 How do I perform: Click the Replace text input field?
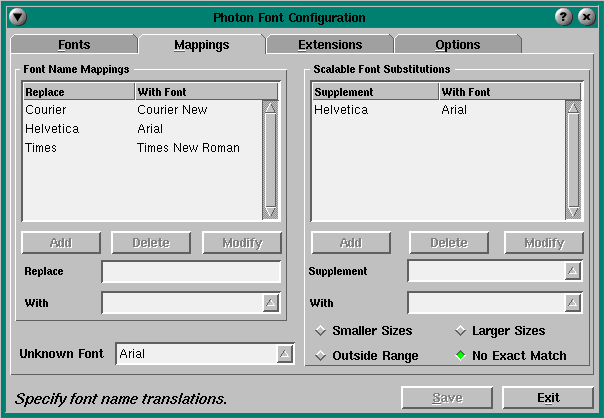tap(191, 272)
